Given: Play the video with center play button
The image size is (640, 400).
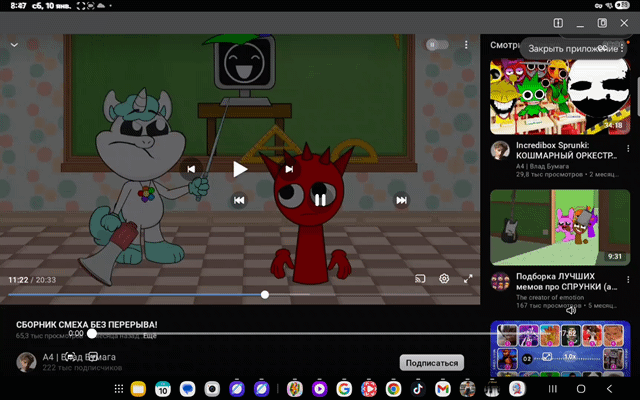Looking at the screenshot, I should [240, 169].
